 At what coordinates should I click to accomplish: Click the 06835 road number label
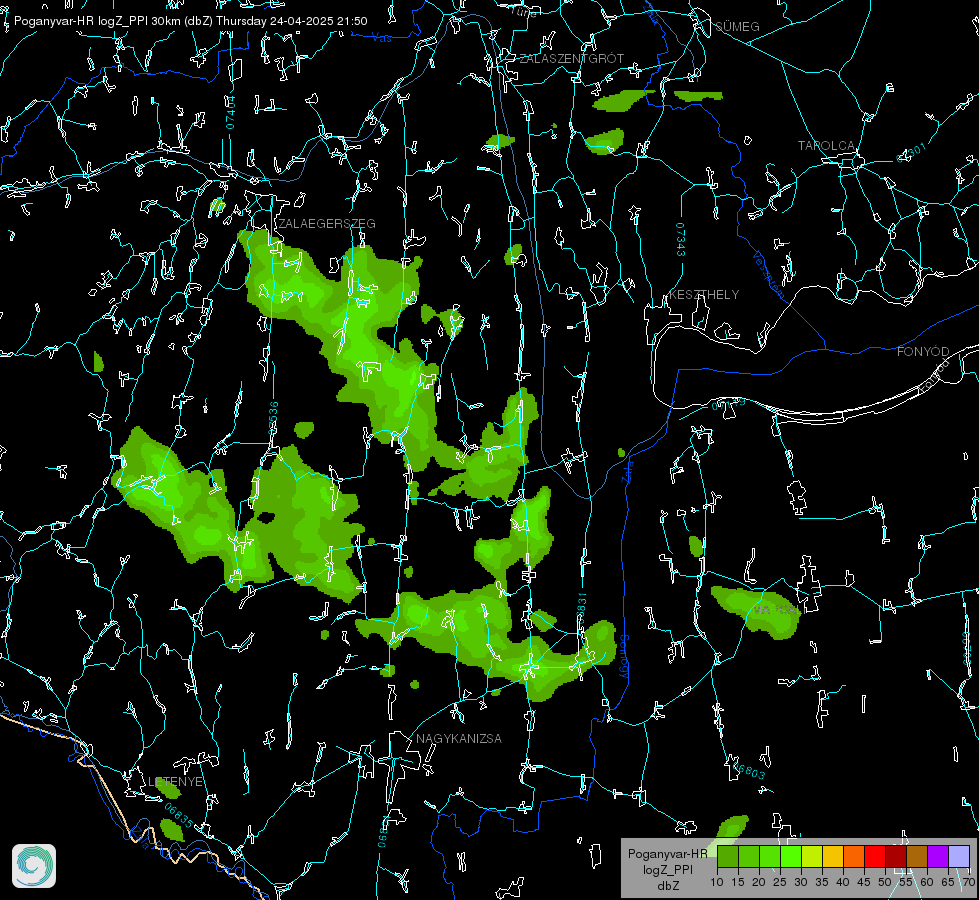point(179,815)
